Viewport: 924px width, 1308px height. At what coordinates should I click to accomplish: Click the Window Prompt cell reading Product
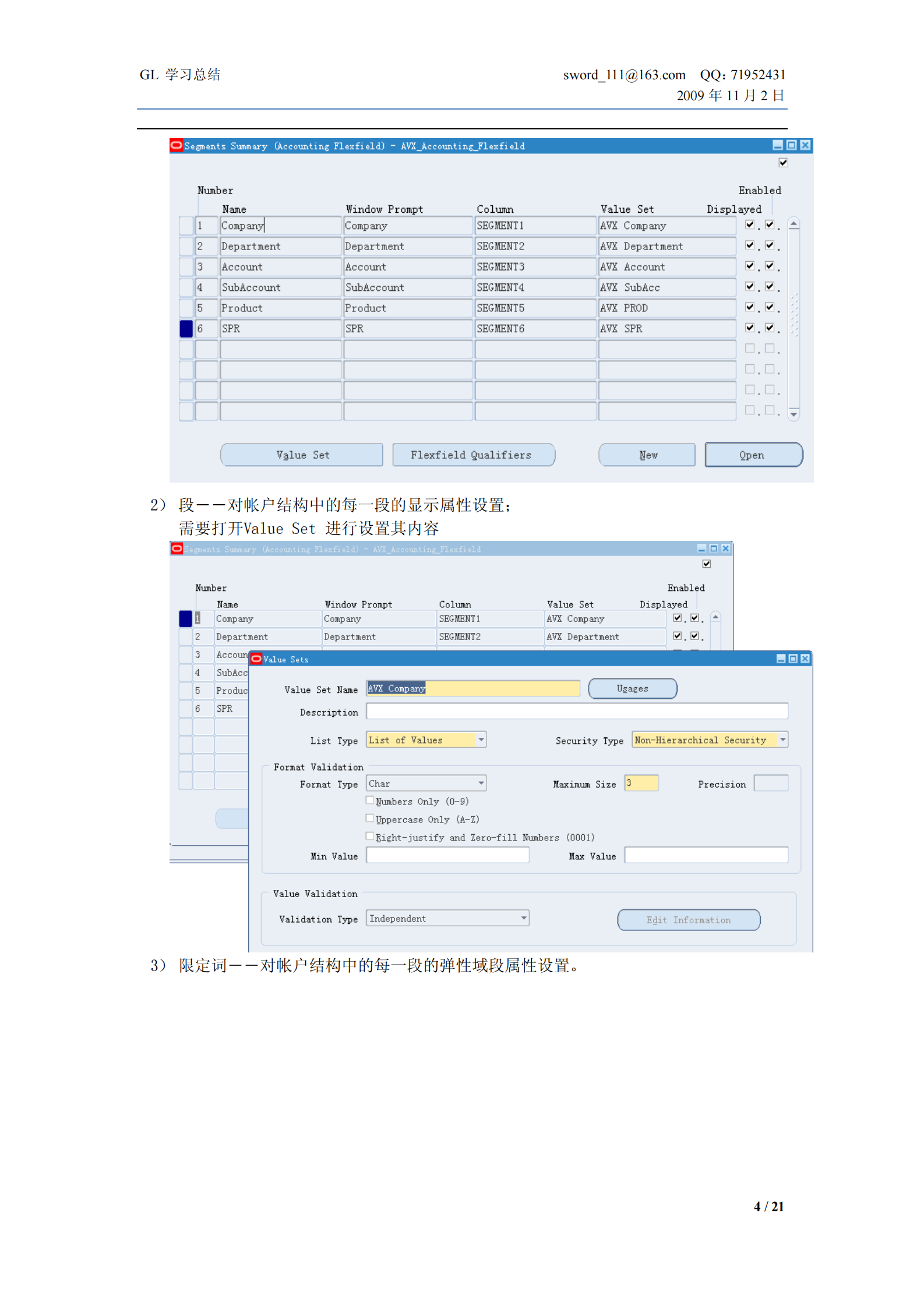coord(408,308)
